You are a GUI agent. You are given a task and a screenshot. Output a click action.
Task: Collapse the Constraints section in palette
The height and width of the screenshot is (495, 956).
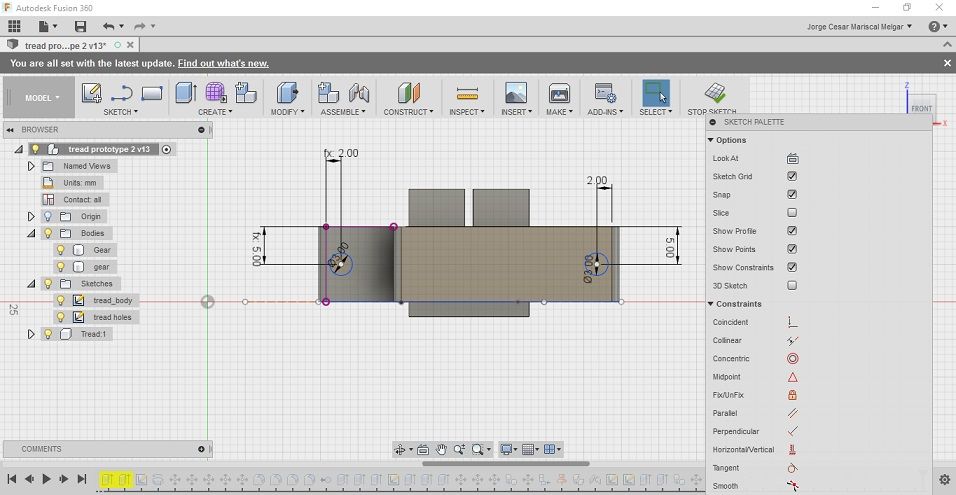(x=711, y=304)
